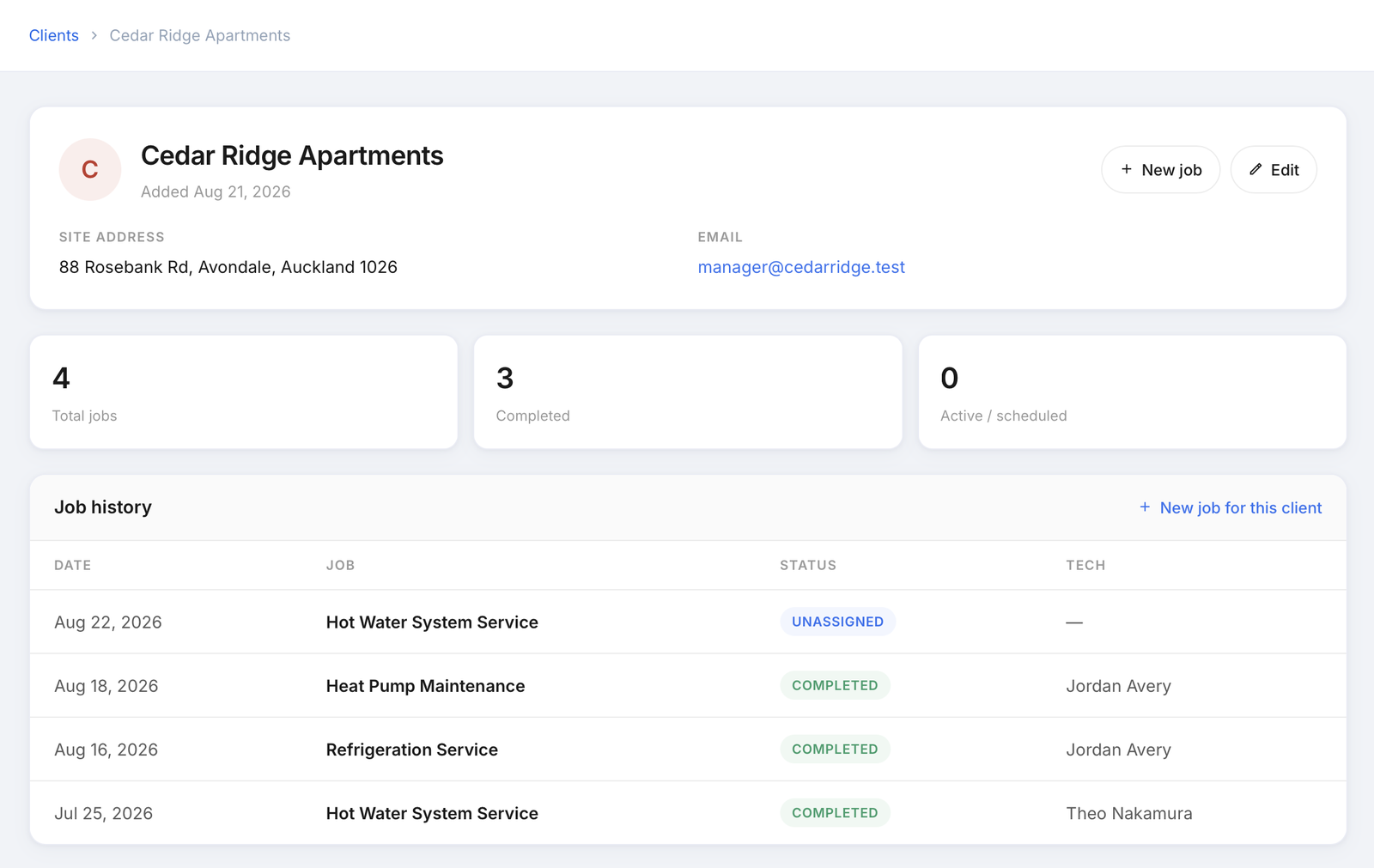Click the Aug 22, 2026 date cell
Image resolution: width=1374 pixels, height=868 pixels.
108,622
